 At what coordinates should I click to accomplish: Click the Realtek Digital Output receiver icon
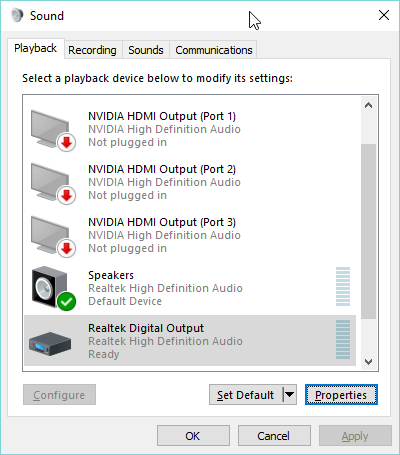50,344
